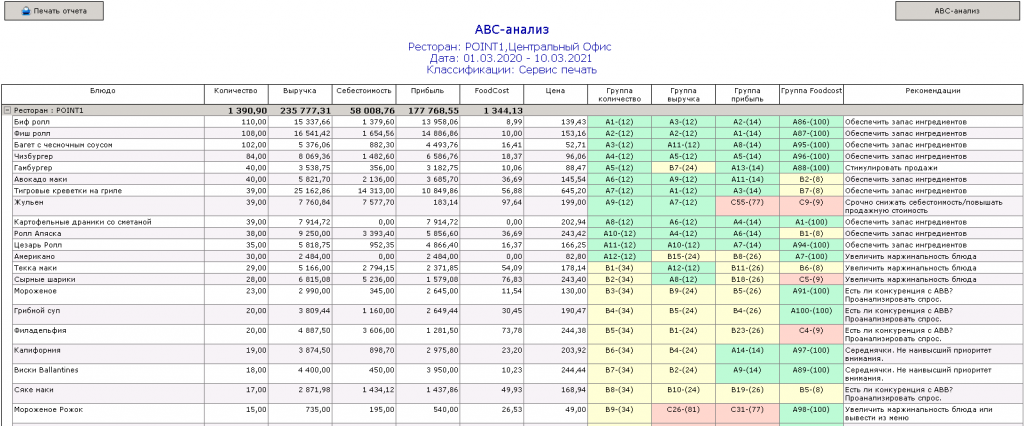Click the Себестоимость column header

[x=365, y=92]
